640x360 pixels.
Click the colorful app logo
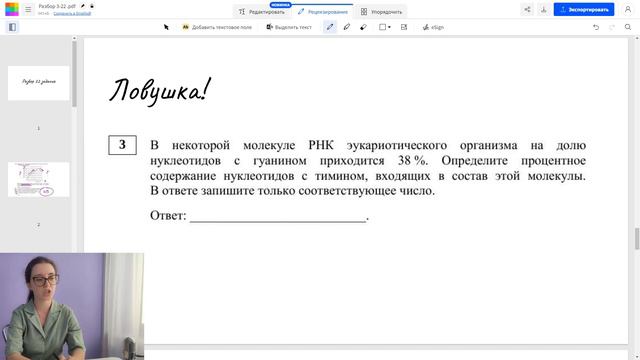tap(12, 9)
